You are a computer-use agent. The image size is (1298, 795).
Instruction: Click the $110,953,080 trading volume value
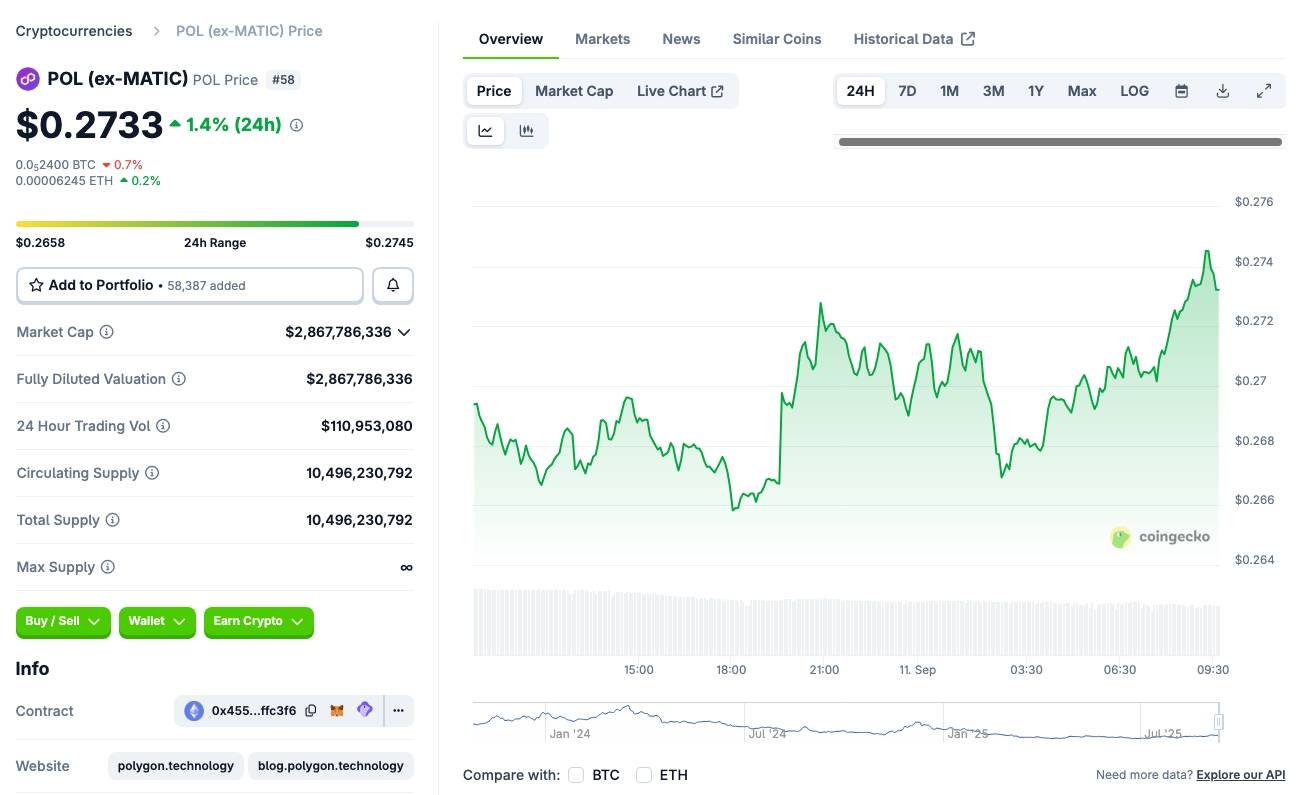point(367,426)
